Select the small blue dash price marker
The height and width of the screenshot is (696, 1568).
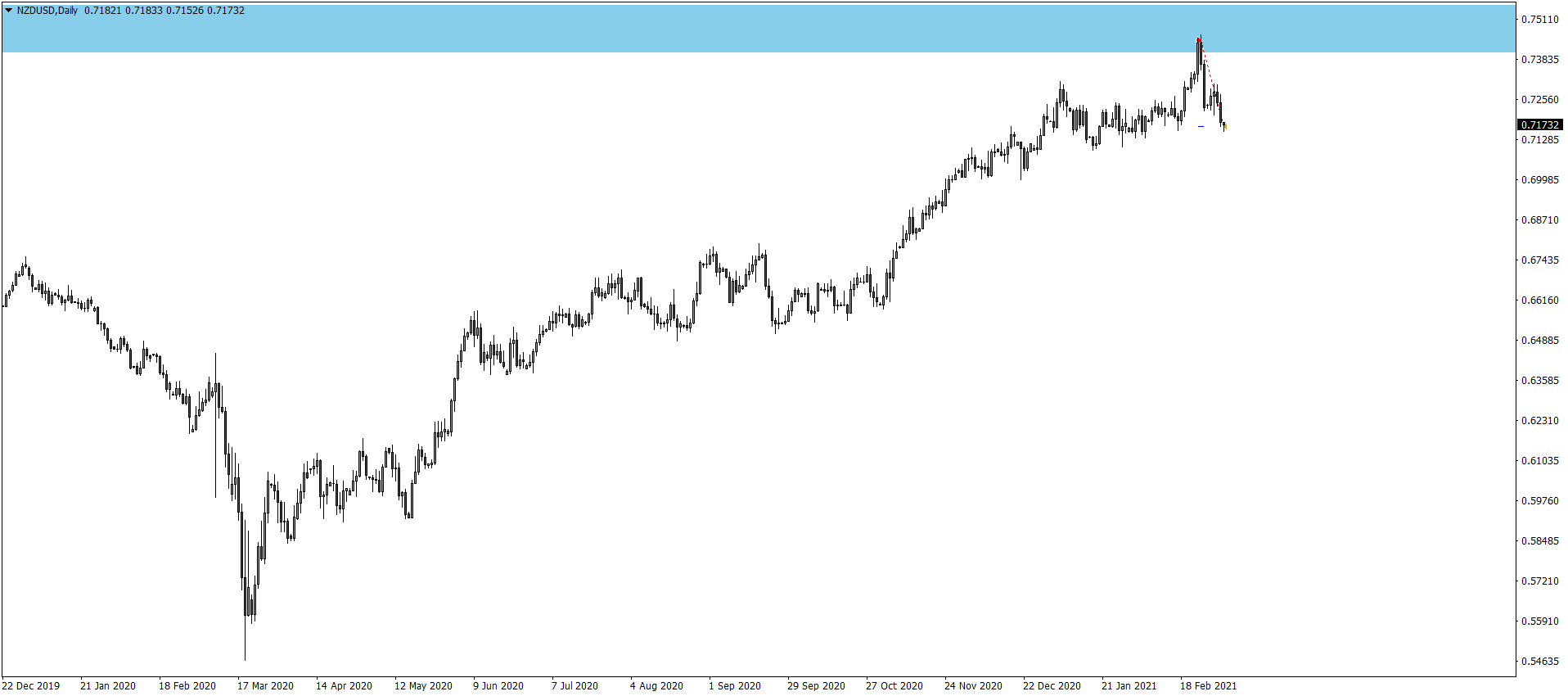1201,126
